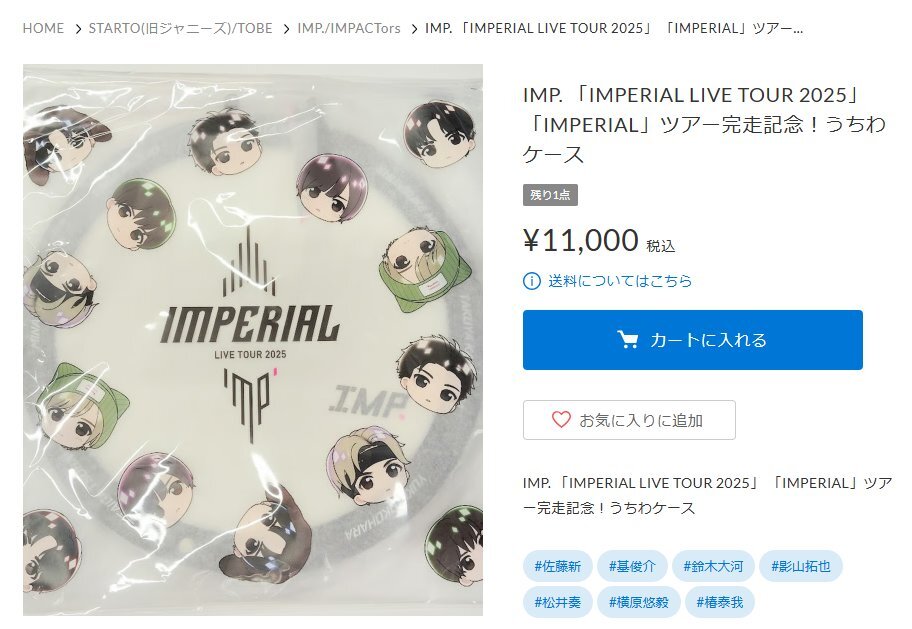The image size is (912, 629).
Task: Add to favorites via お気に入りに追加 button
Action: 629,420
